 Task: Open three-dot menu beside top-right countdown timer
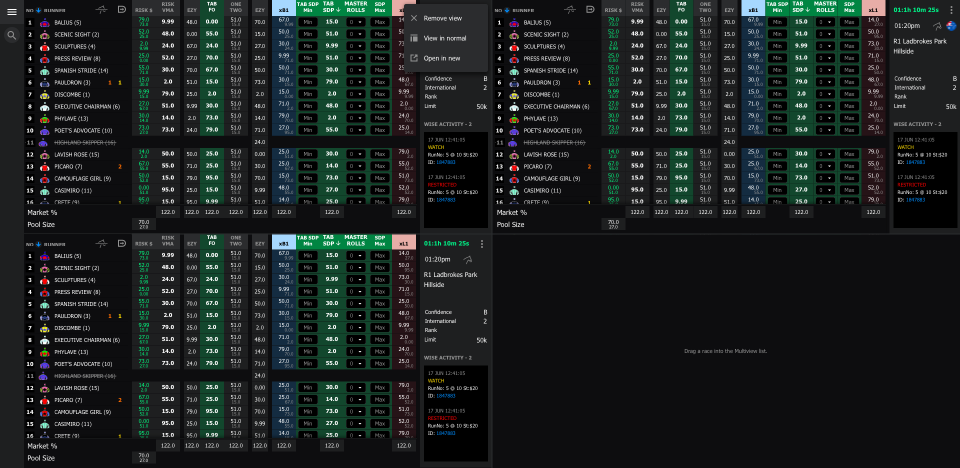949,8
